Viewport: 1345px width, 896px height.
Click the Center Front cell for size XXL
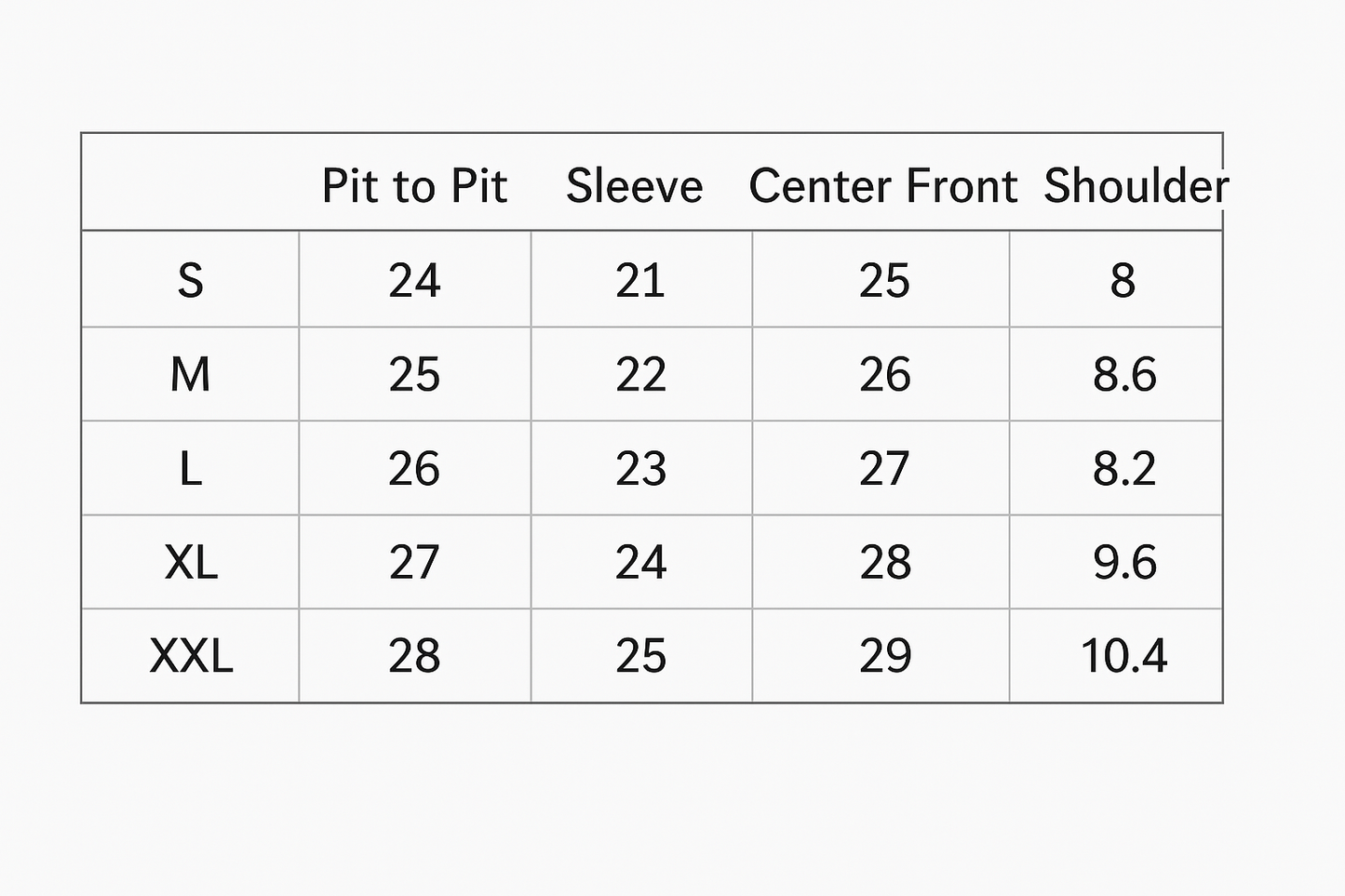point(882,656)
